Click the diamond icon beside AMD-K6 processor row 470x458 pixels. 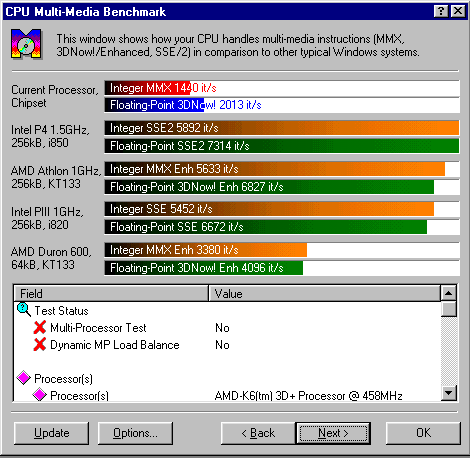coord(39,395)
